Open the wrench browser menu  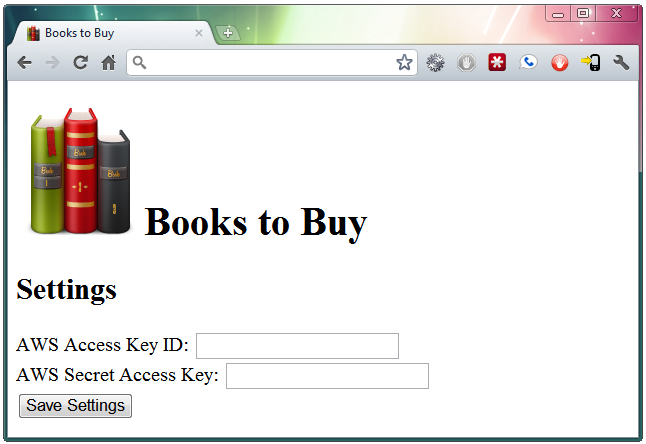point(621,63)
